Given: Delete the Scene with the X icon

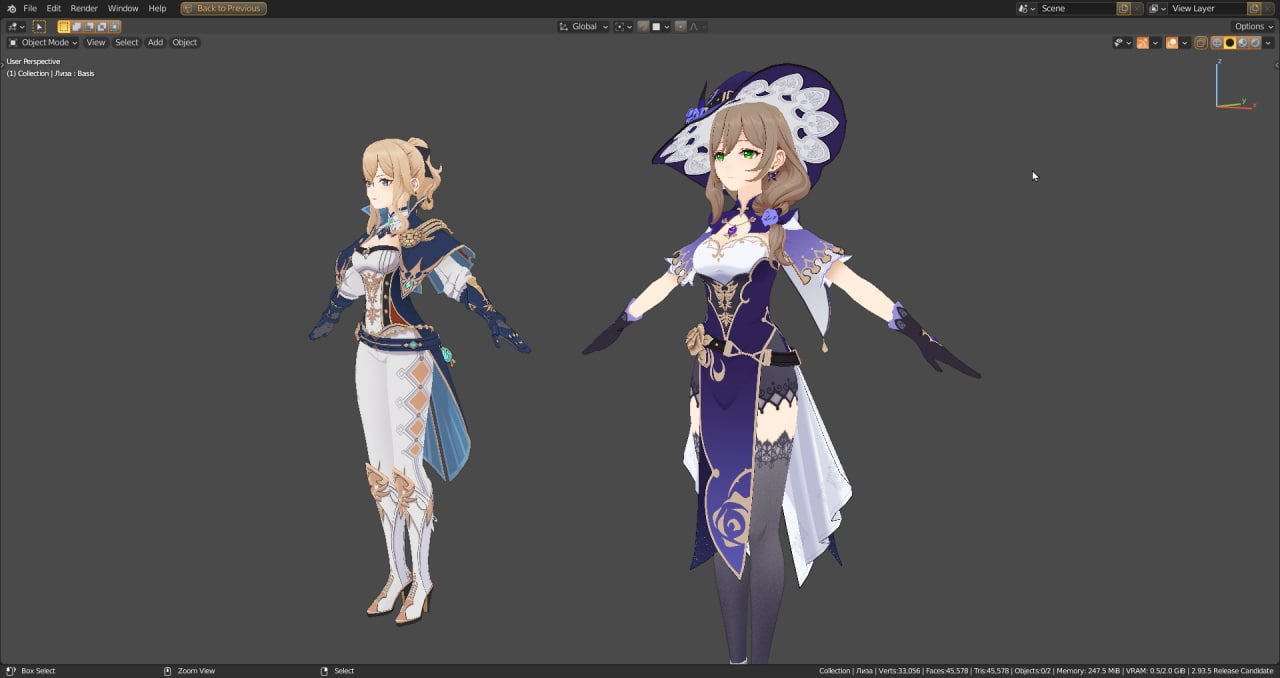Looking at the screenshot, I should (1137, 8).
